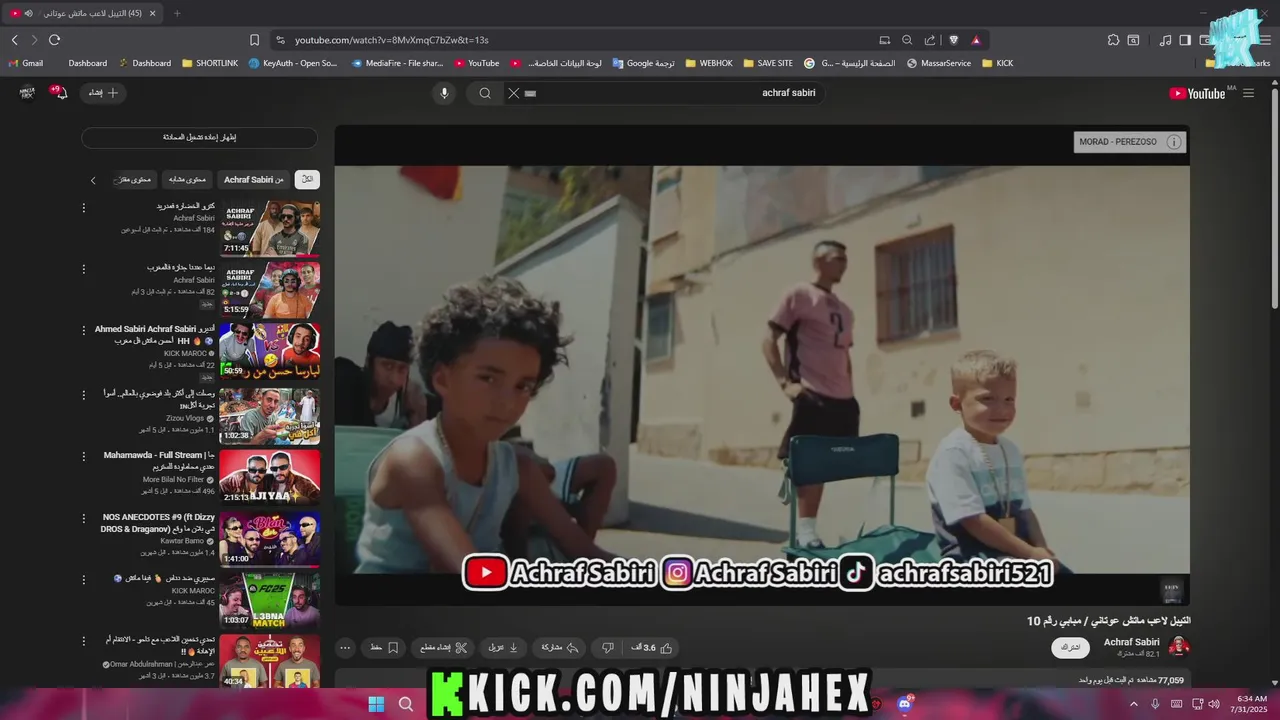
Task: Open options menu for NOS ANECDOTES #9 video
Action: pos(84,518)
